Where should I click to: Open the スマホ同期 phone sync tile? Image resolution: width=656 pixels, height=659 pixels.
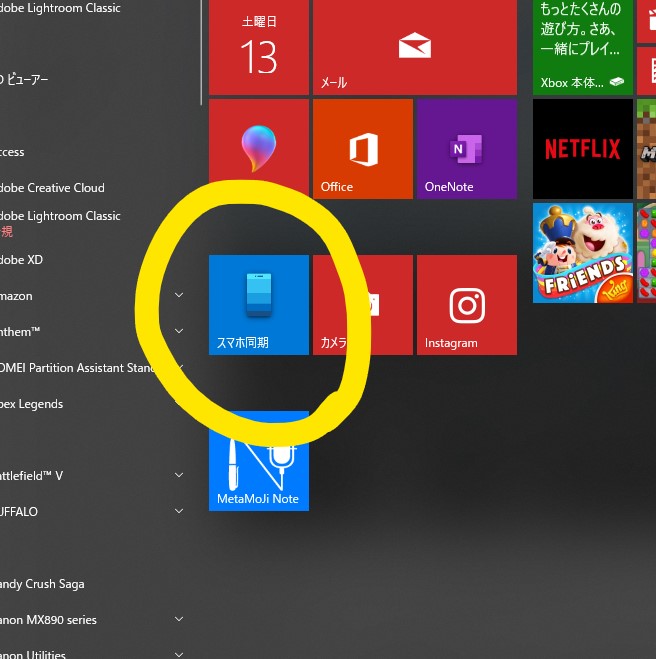point(258,304)
